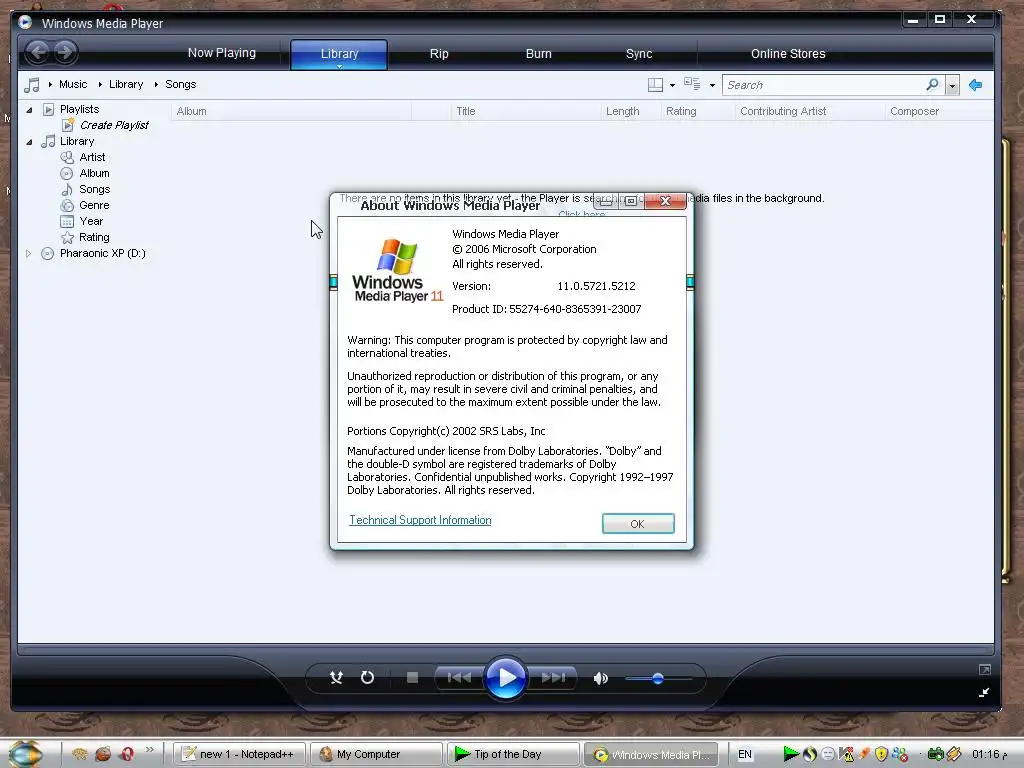Click the Next track button
This screenshot has height=768, width=1024.
click(552, 678)
